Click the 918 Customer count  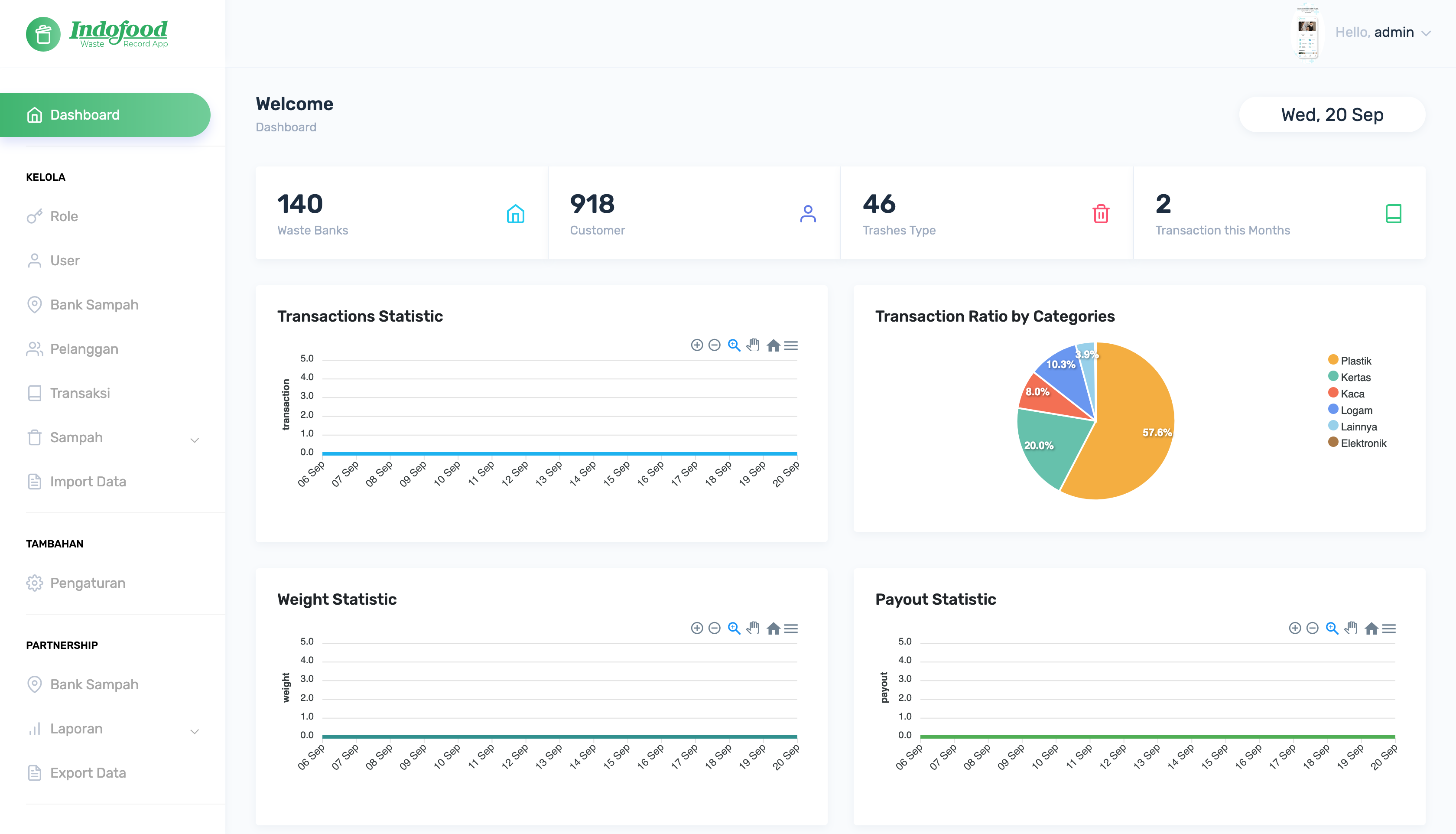click(x=592, y=204)
